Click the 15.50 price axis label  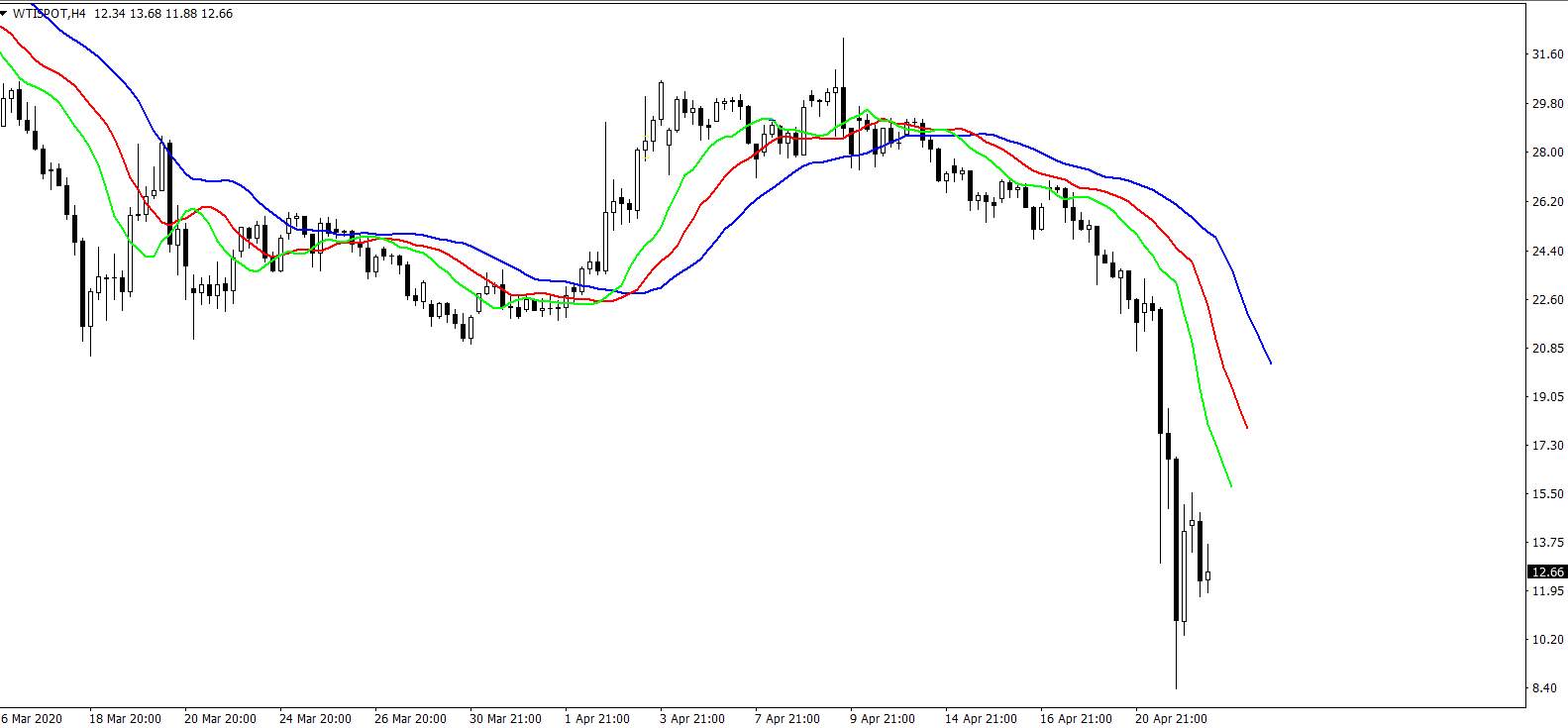[1547, 493]
